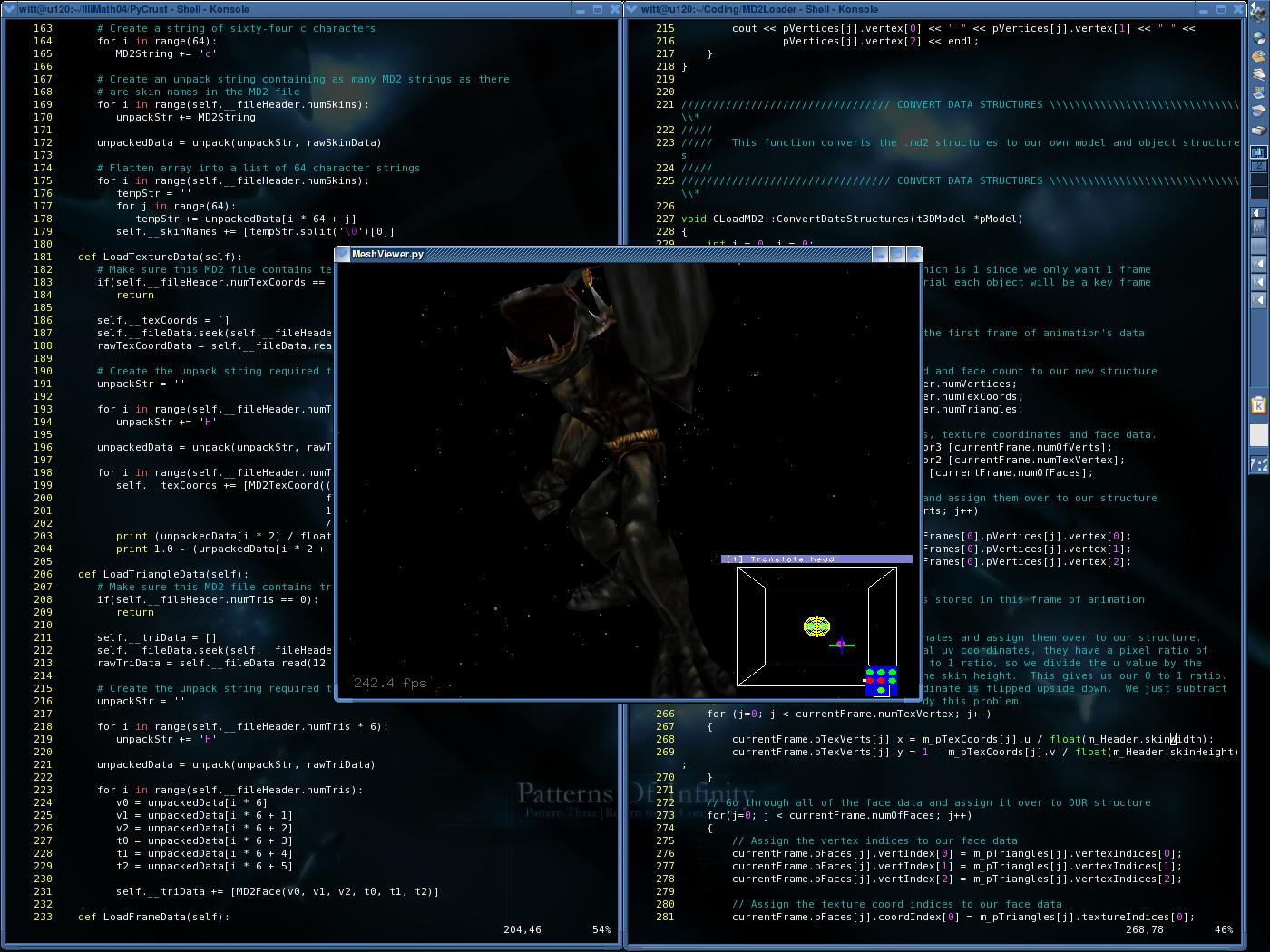Click line 268 with m_Header.skinWidth
1270x952 pixels.
coord(972,739)
